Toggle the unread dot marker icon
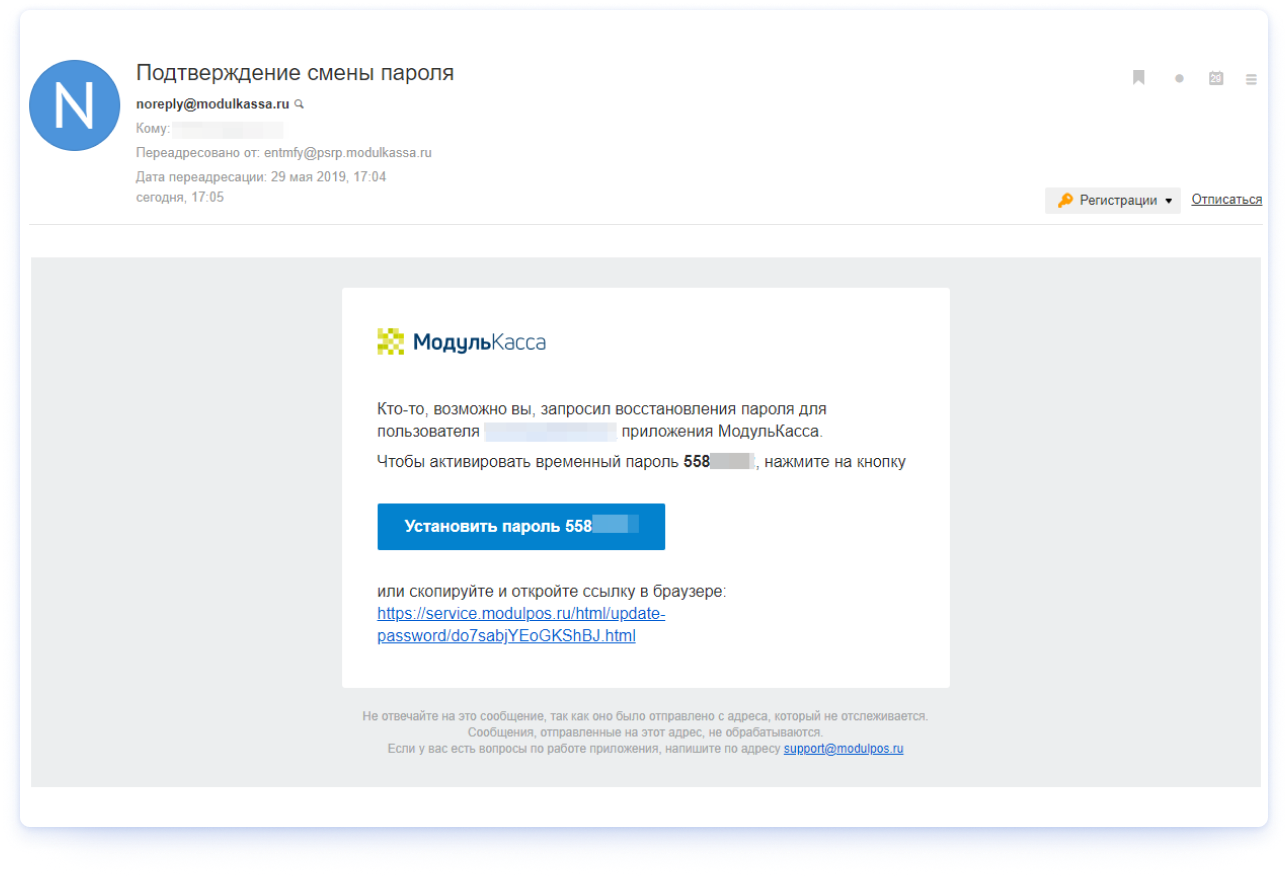The height and width of the screenshot is (877, 1288). pos(1179,79)
